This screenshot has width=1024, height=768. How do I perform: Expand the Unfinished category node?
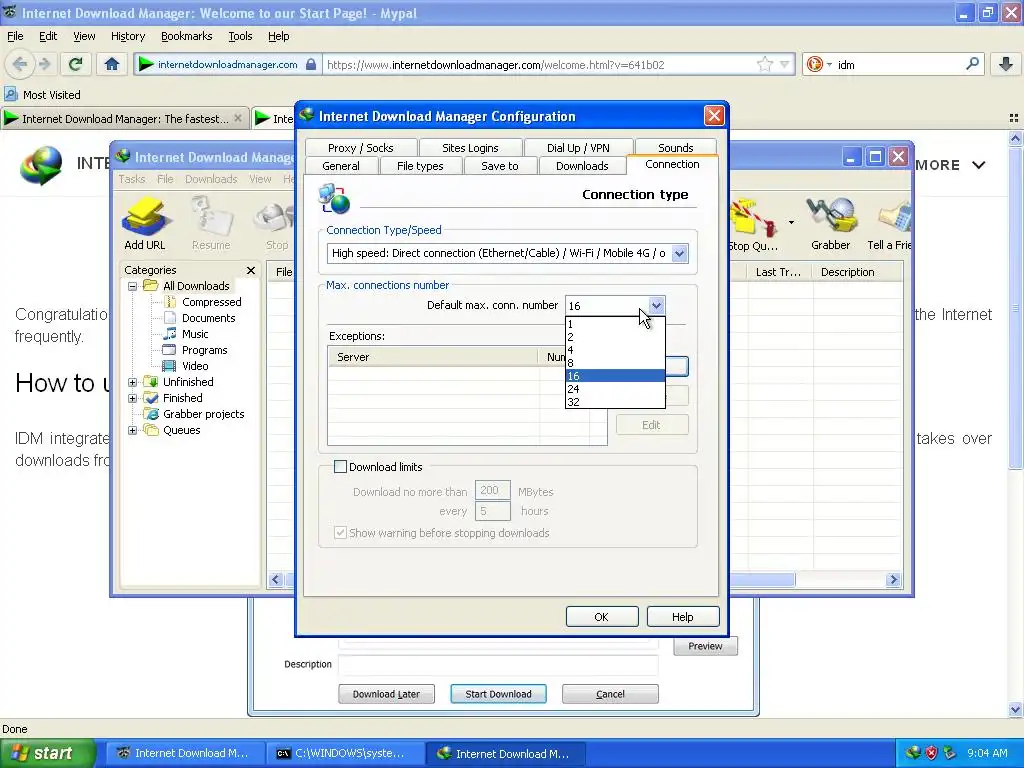point(133,382)
